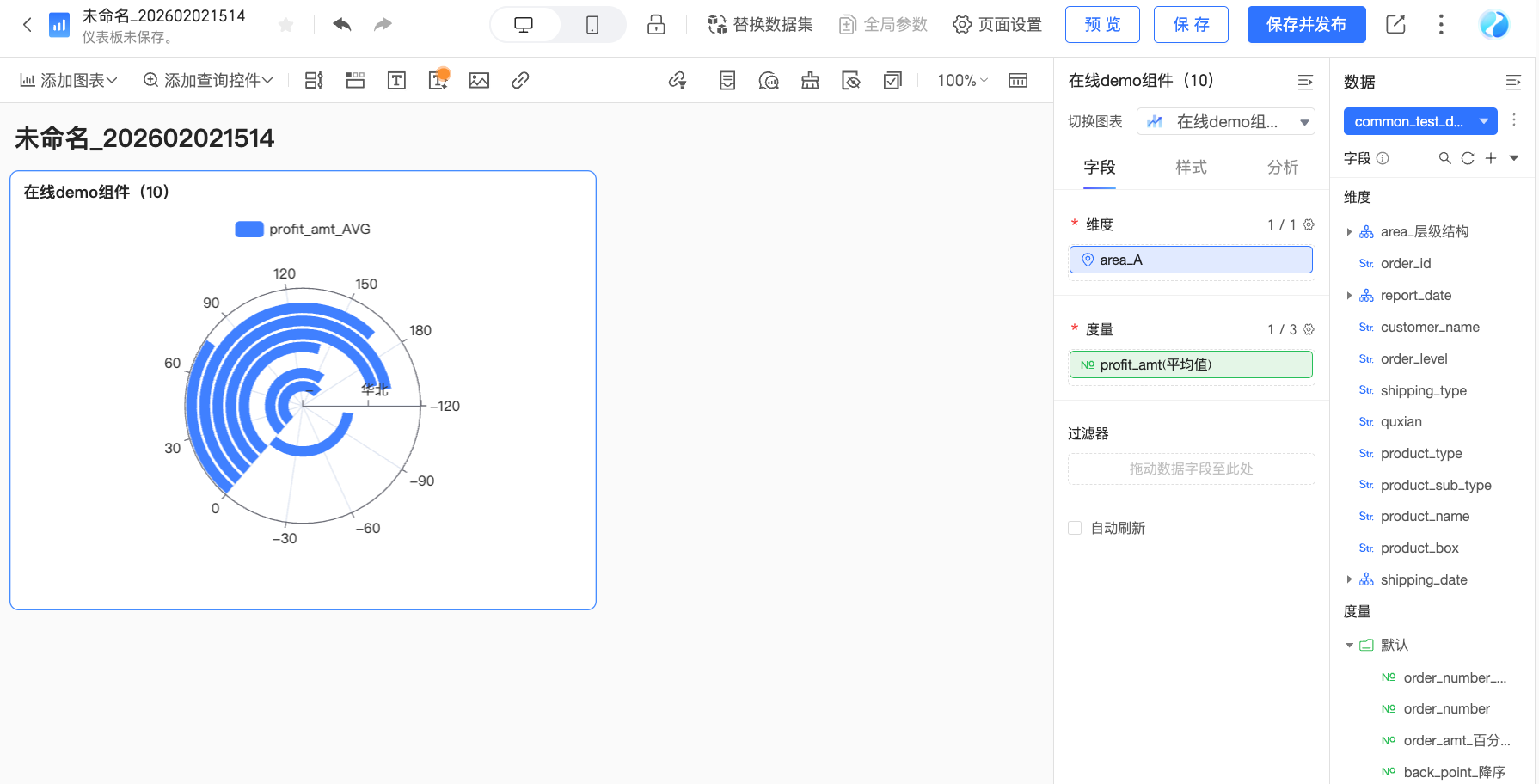
Task: Open dimension settings gear icon
Action: click(1309, 224)
